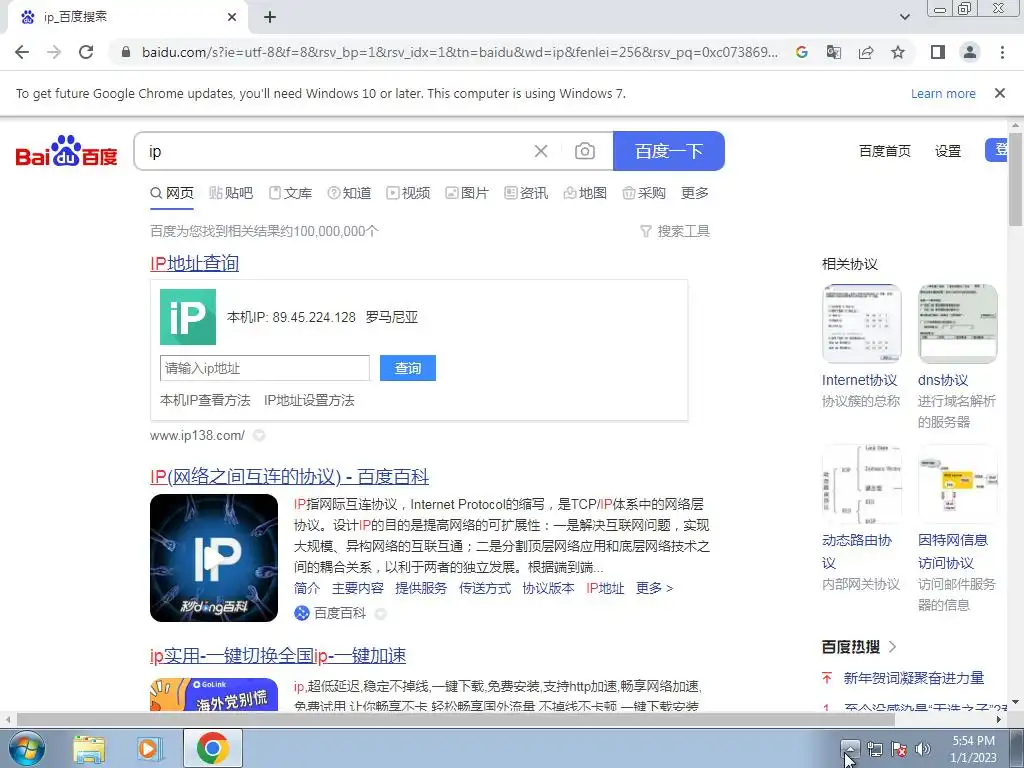This screenshot has height=768, width=1024.
Task: Click the 百度一下 search button
Action: (669, 151)
